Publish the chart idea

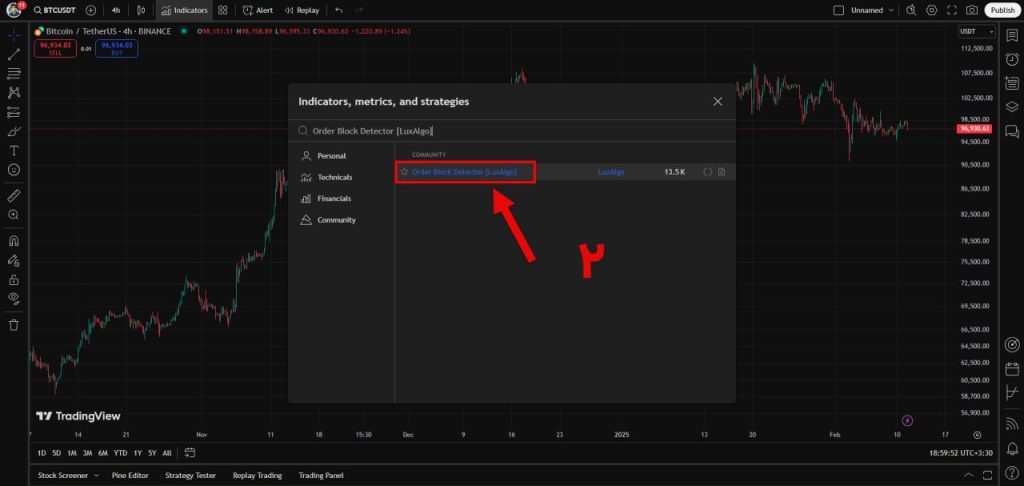1002,10
